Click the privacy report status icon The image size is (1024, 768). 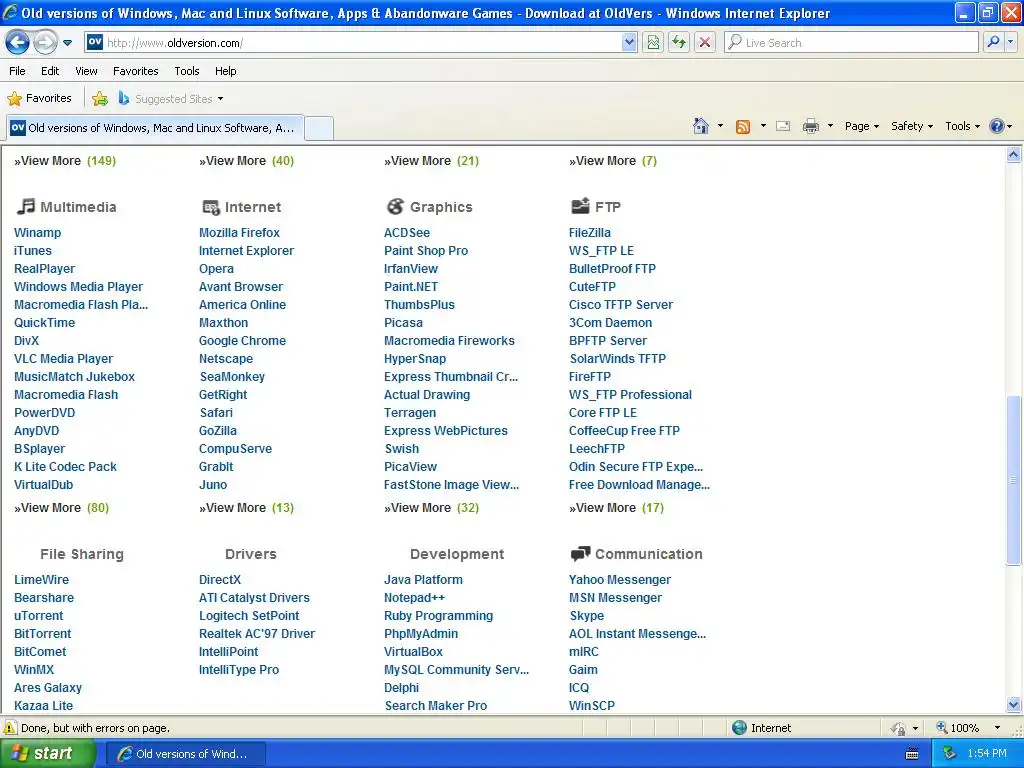pyautogui.click(x=899, y=728)
